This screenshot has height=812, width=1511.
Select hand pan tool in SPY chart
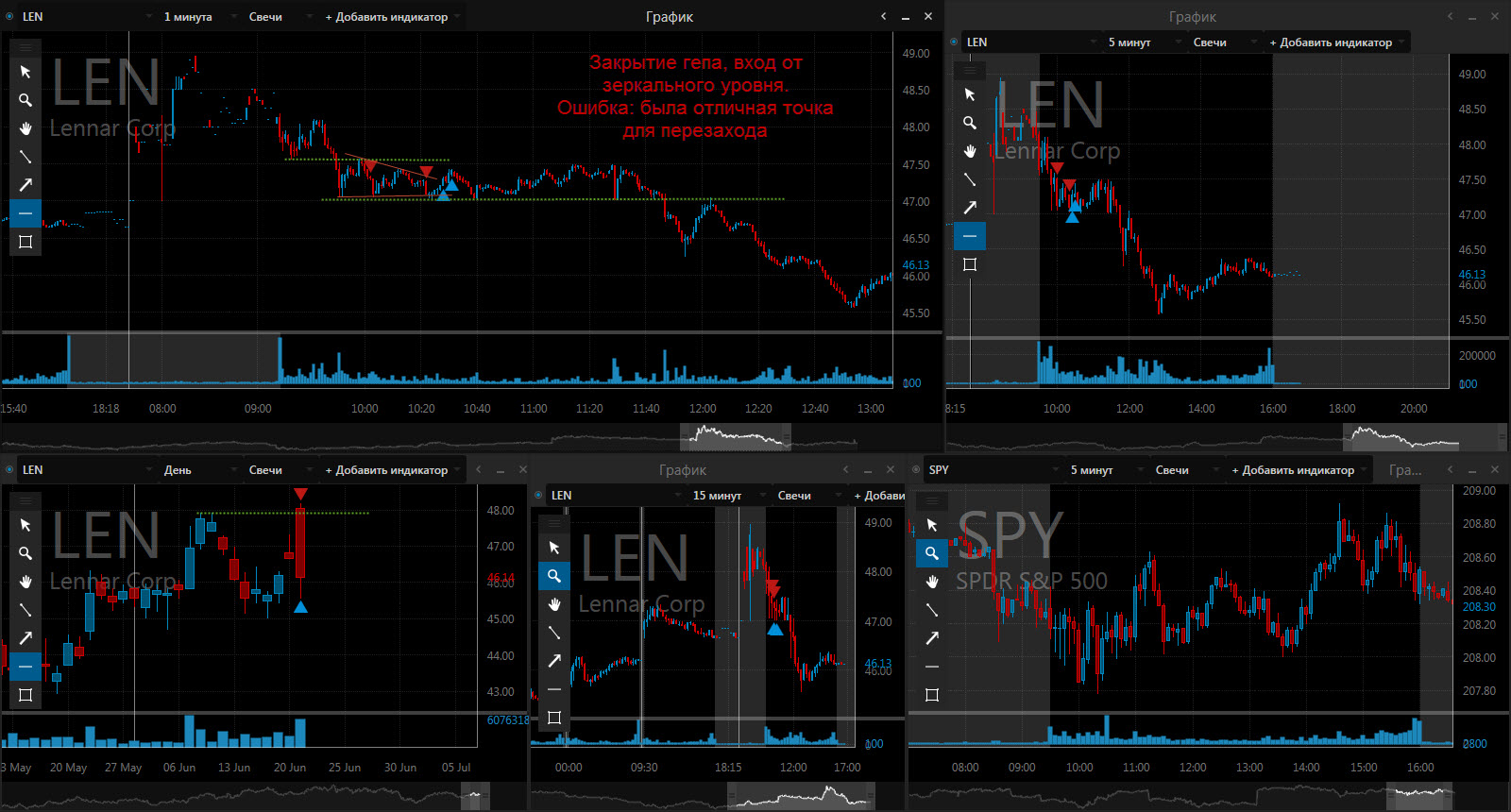[x=932, y=582]
